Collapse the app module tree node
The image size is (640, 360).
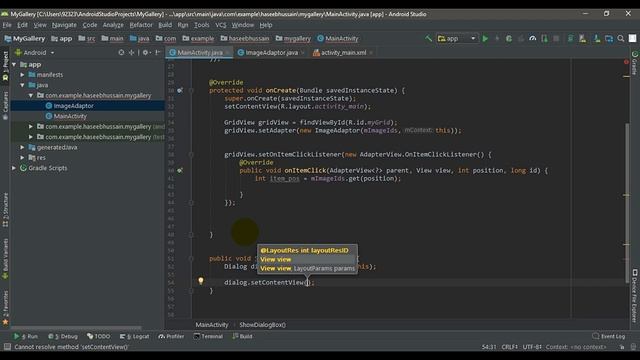click(14, 64)
